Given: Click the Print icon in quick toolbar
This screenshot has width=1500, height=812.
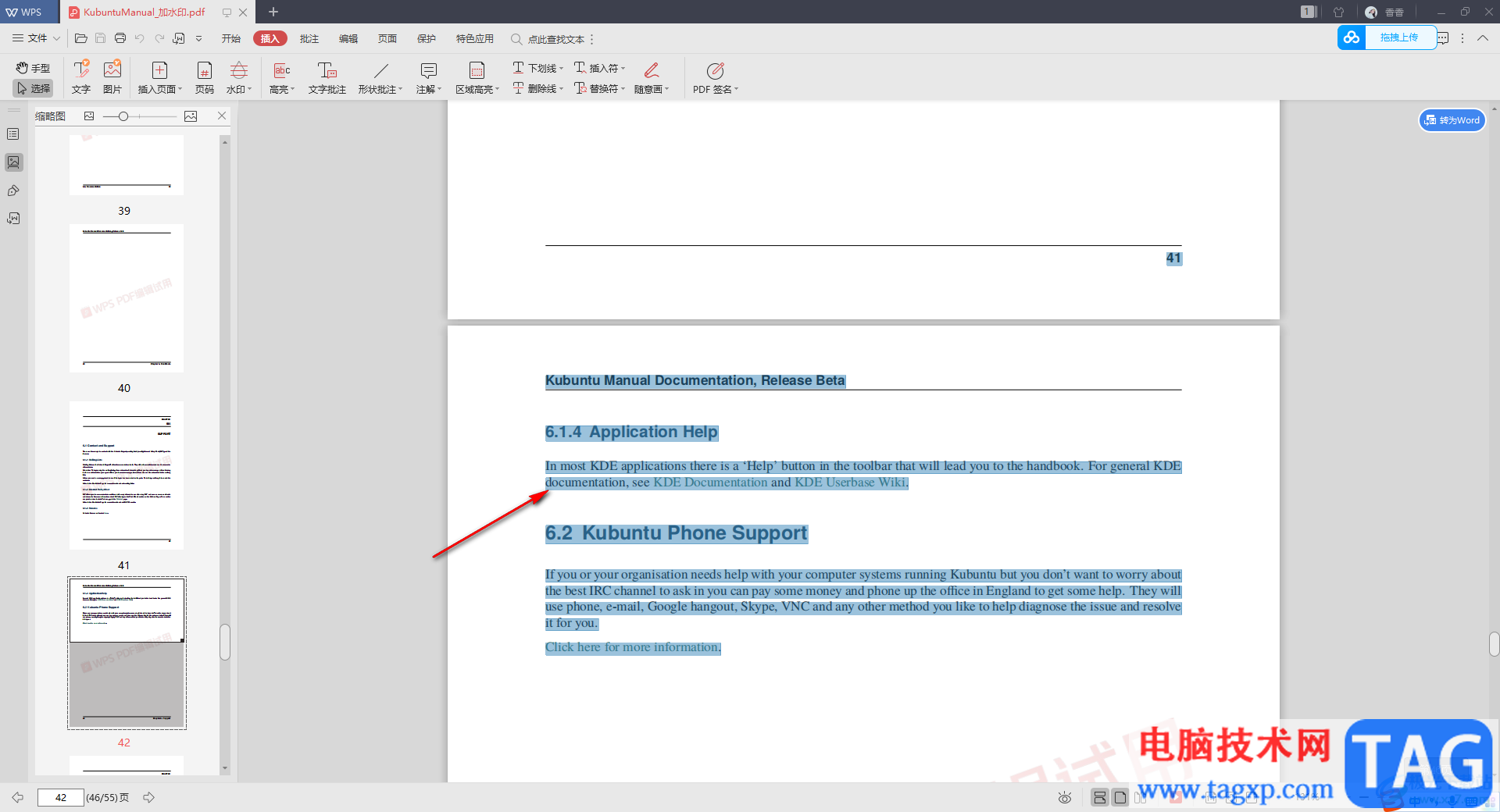Looking at the screenshot, I should pos(120,38).
